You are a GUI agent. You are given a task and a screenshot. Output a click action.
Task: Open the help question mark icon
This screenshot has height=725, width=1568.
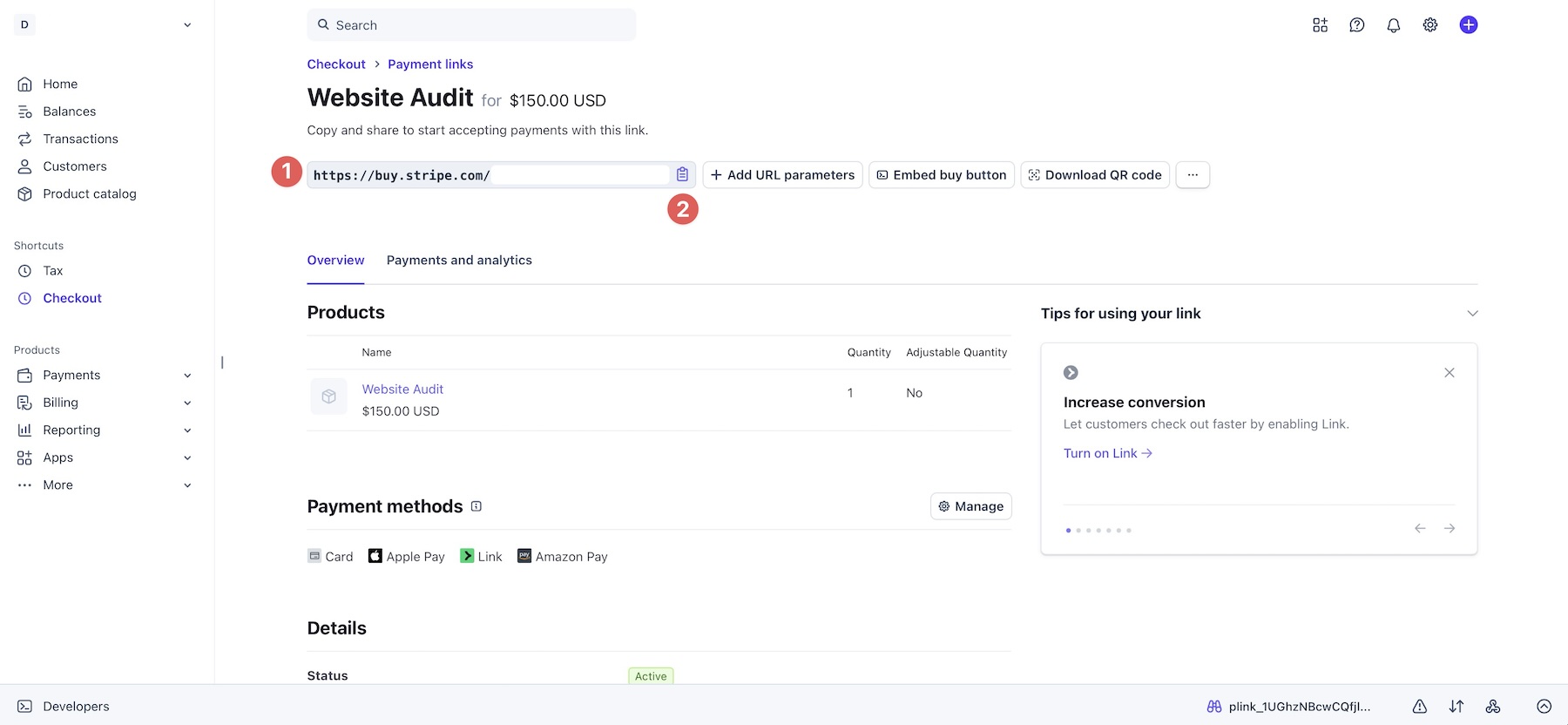point(1357,25)
